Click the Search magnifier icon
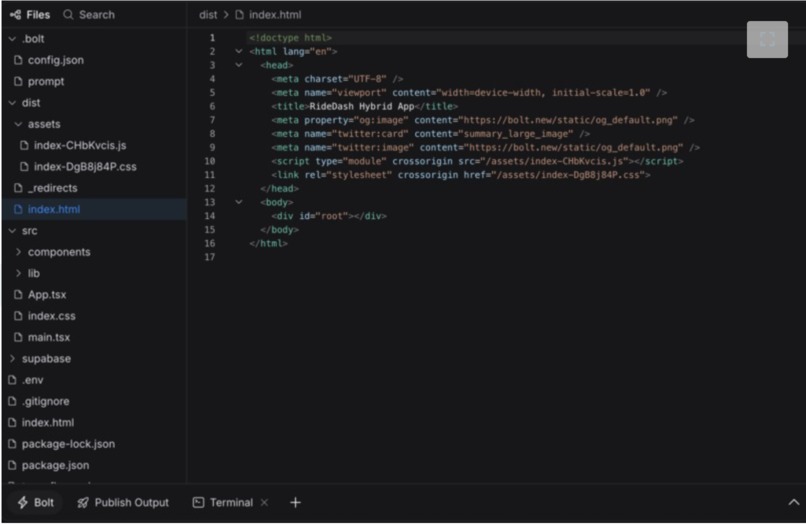Image resolution: width=806 pixels, height=524 pixels. tap(68, 15)
